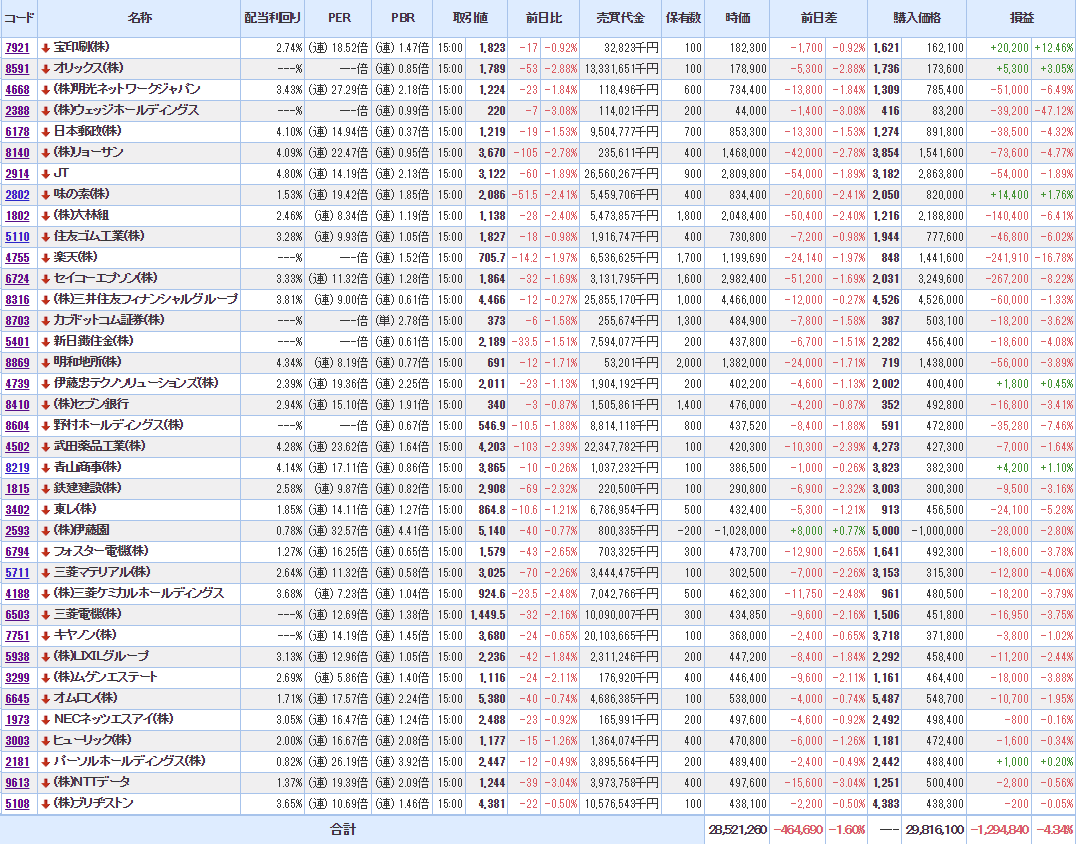Click the down arrow beside 東レ(株)
The width and height of the screenshot is (1076, 844).
(46, 509)
